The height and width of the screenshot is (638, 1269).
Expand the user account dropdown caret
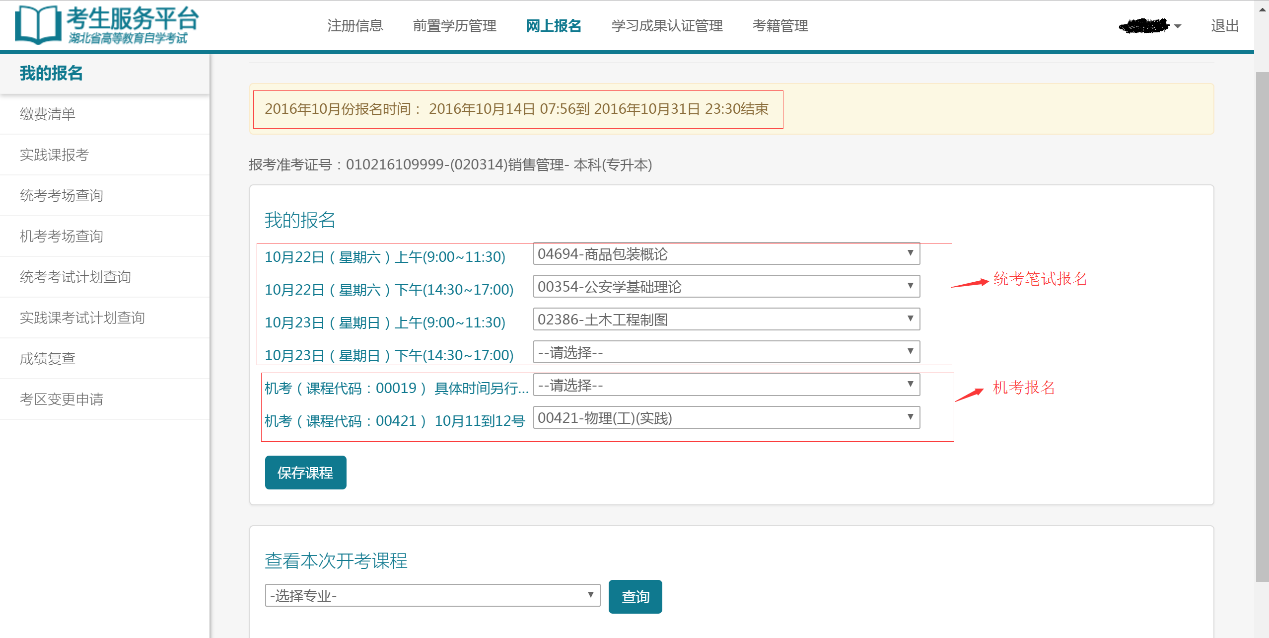pos(1177,27)
